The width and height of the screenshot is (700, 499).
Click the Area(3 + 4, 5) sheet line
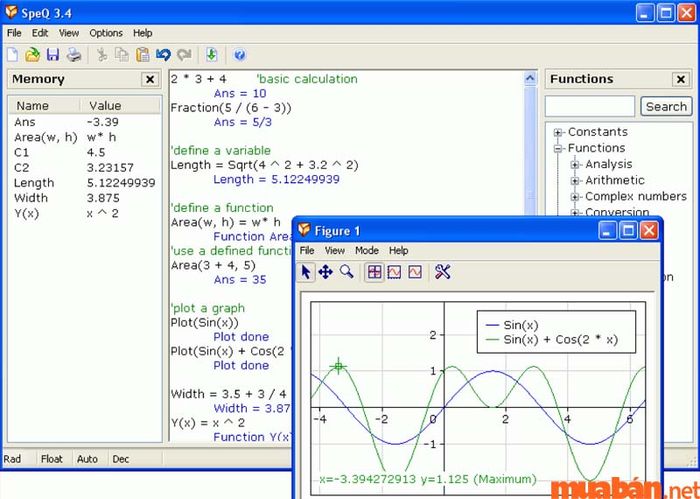click(x=213, y=265)
